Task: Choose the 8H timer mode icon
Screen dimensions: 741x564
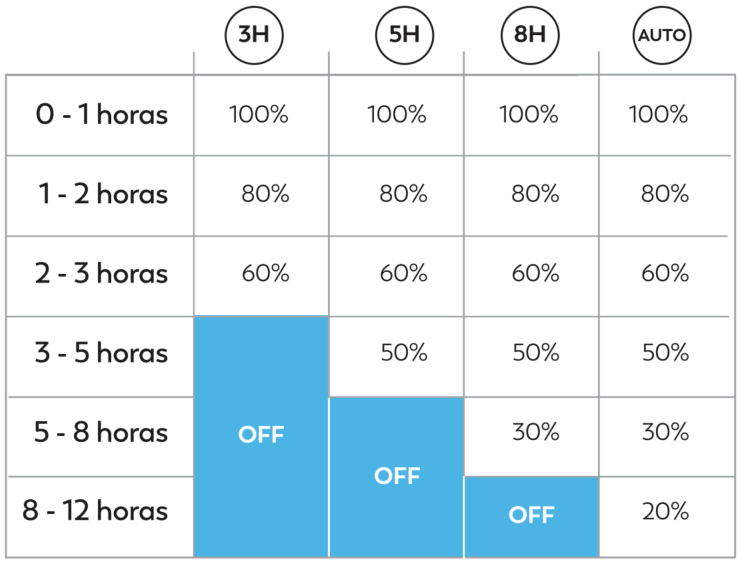Action: 530,35
